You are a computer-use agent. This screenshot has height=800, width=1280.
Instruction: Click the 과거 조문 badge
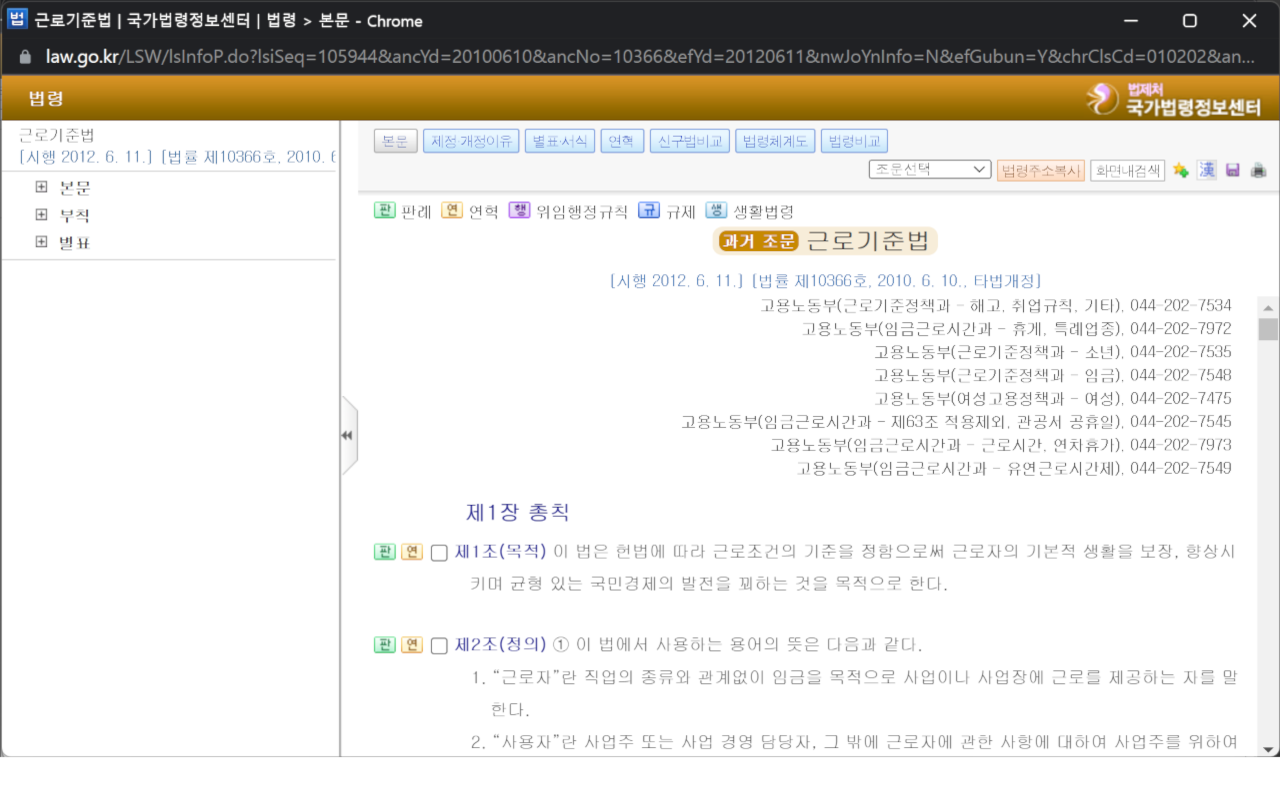coord(757,241)
